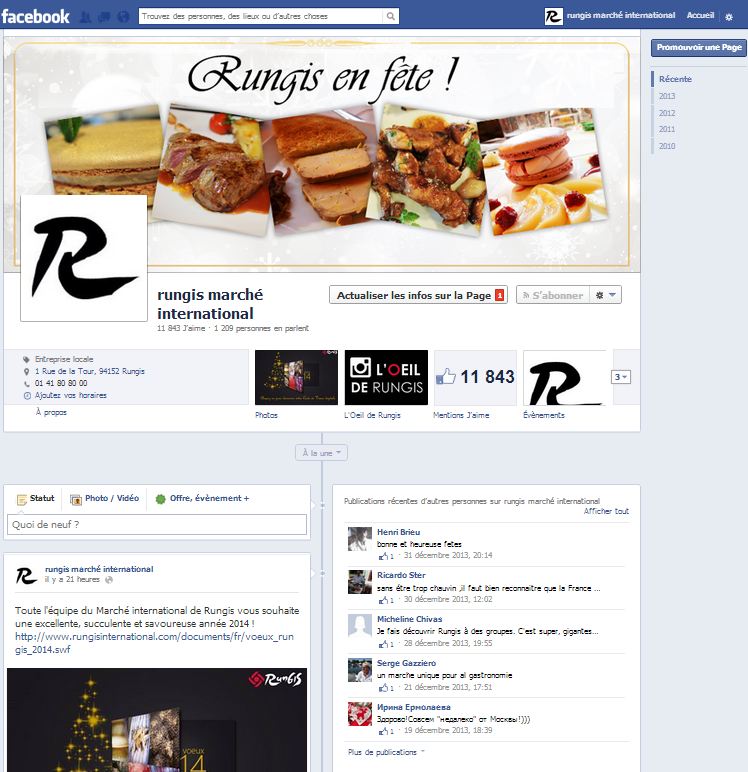
Task: Click like icon on Henri Brieu's post
Action: pyautogui.click(x=383, y=556)
